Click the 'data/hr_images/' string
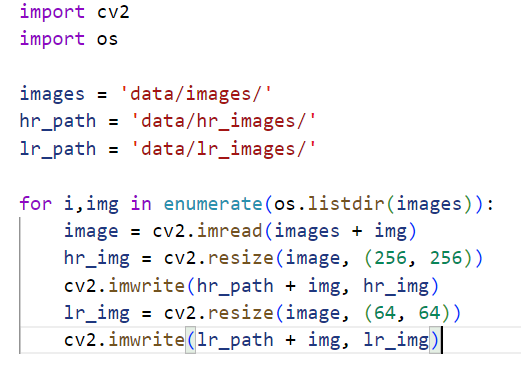The height and width of the screenshot is (377, 521). (x=223, y=121)
